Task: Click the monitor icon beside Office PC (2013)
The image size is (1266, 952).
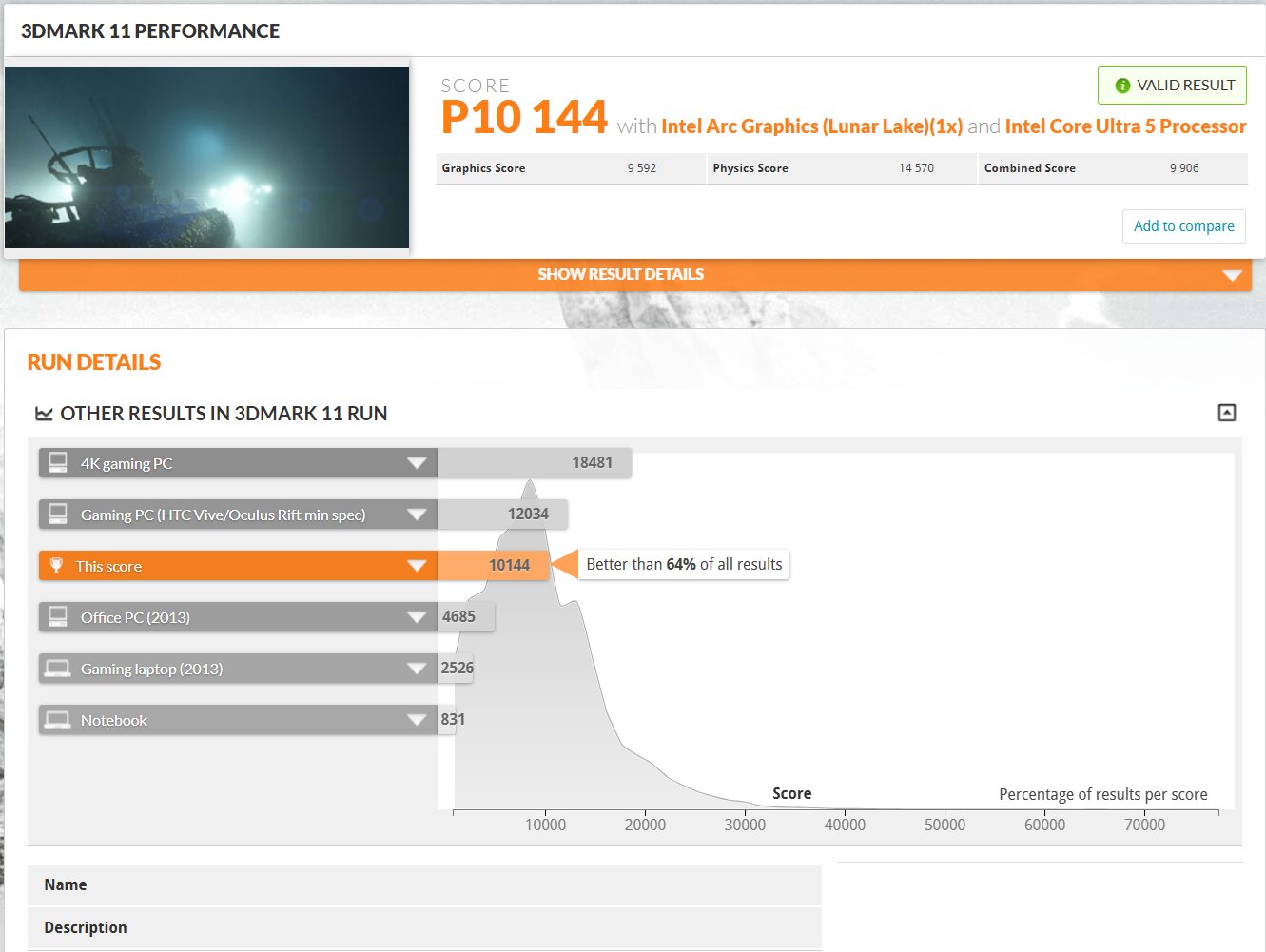Action: tap(58, 617)
